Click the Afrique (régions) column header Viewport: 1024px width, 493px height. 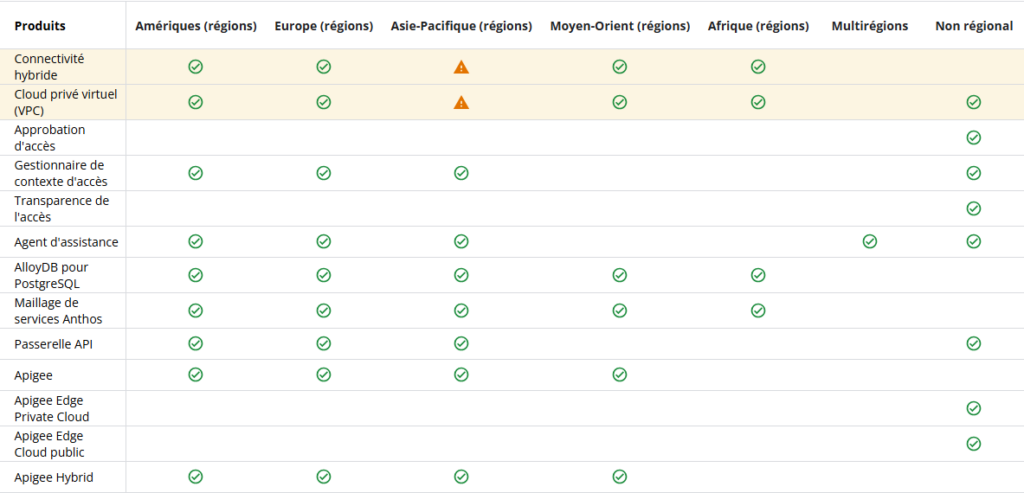point(758,26)
